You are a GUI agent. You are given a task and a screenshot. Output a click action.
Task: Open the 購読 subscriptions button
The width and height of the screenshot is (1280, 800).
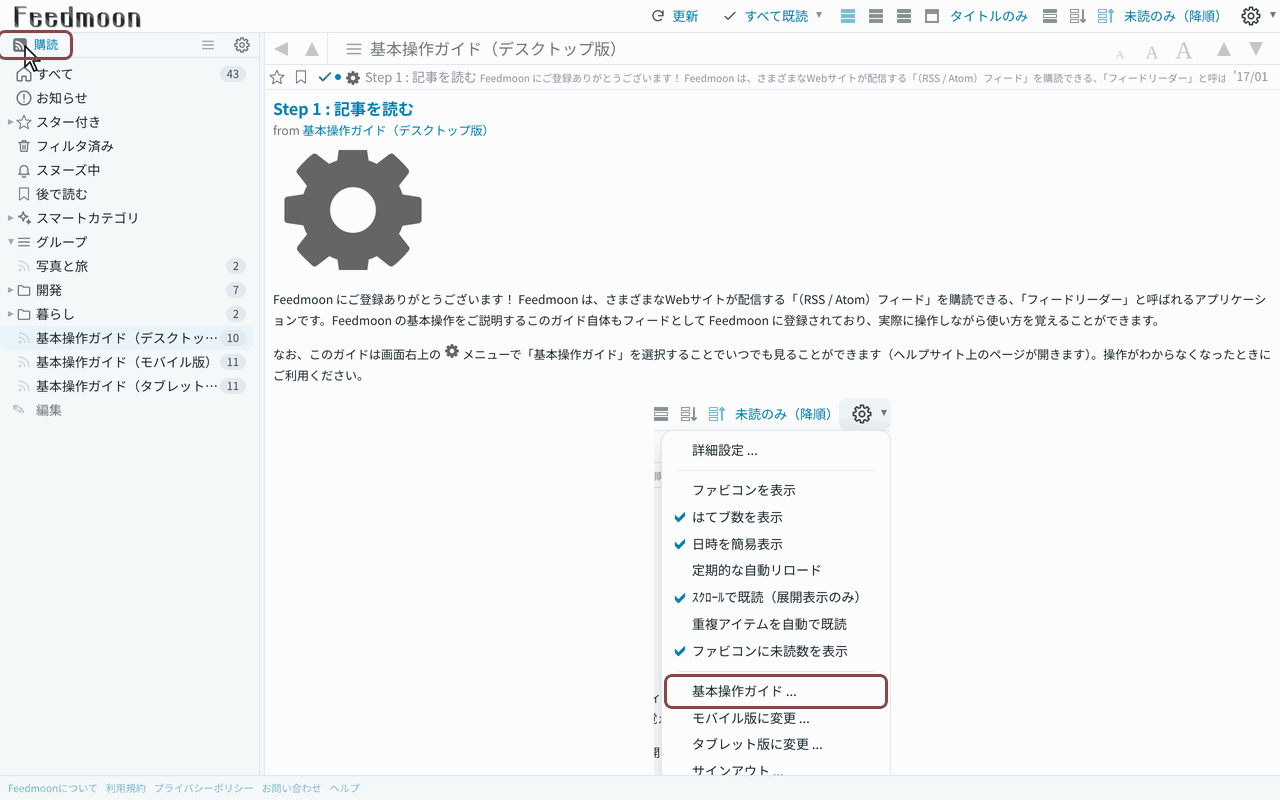36,45
